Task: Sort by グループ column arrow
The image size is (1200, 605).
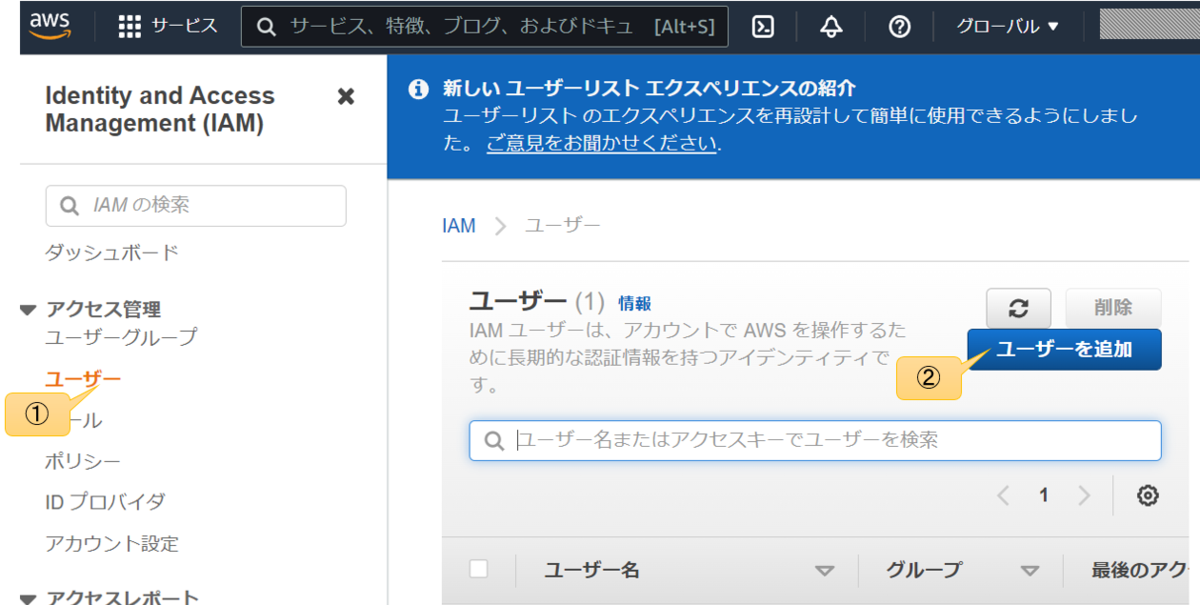Action: pos(1030,571)
